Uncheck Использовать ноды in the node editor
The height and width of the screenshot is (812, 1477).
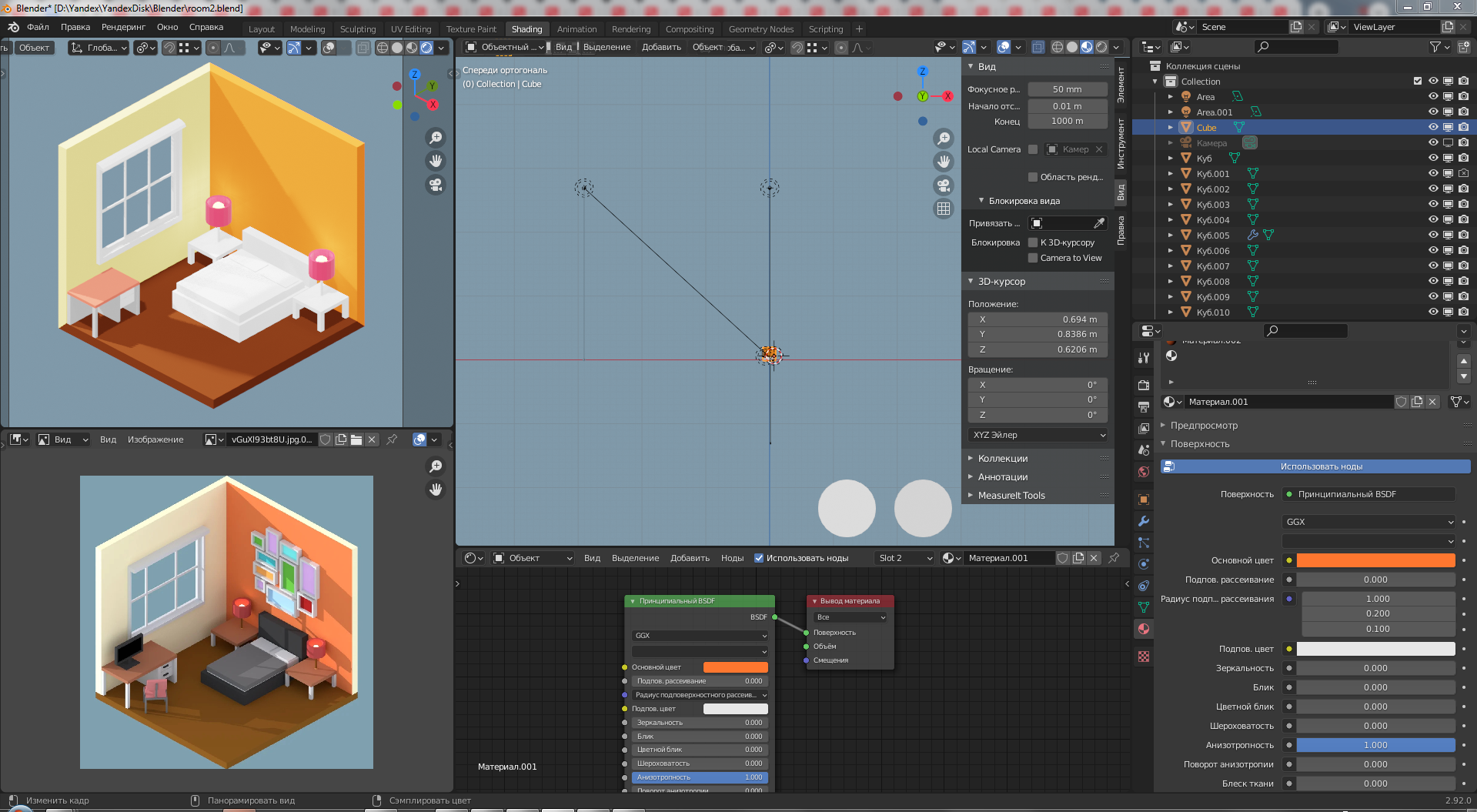[759, 558]
